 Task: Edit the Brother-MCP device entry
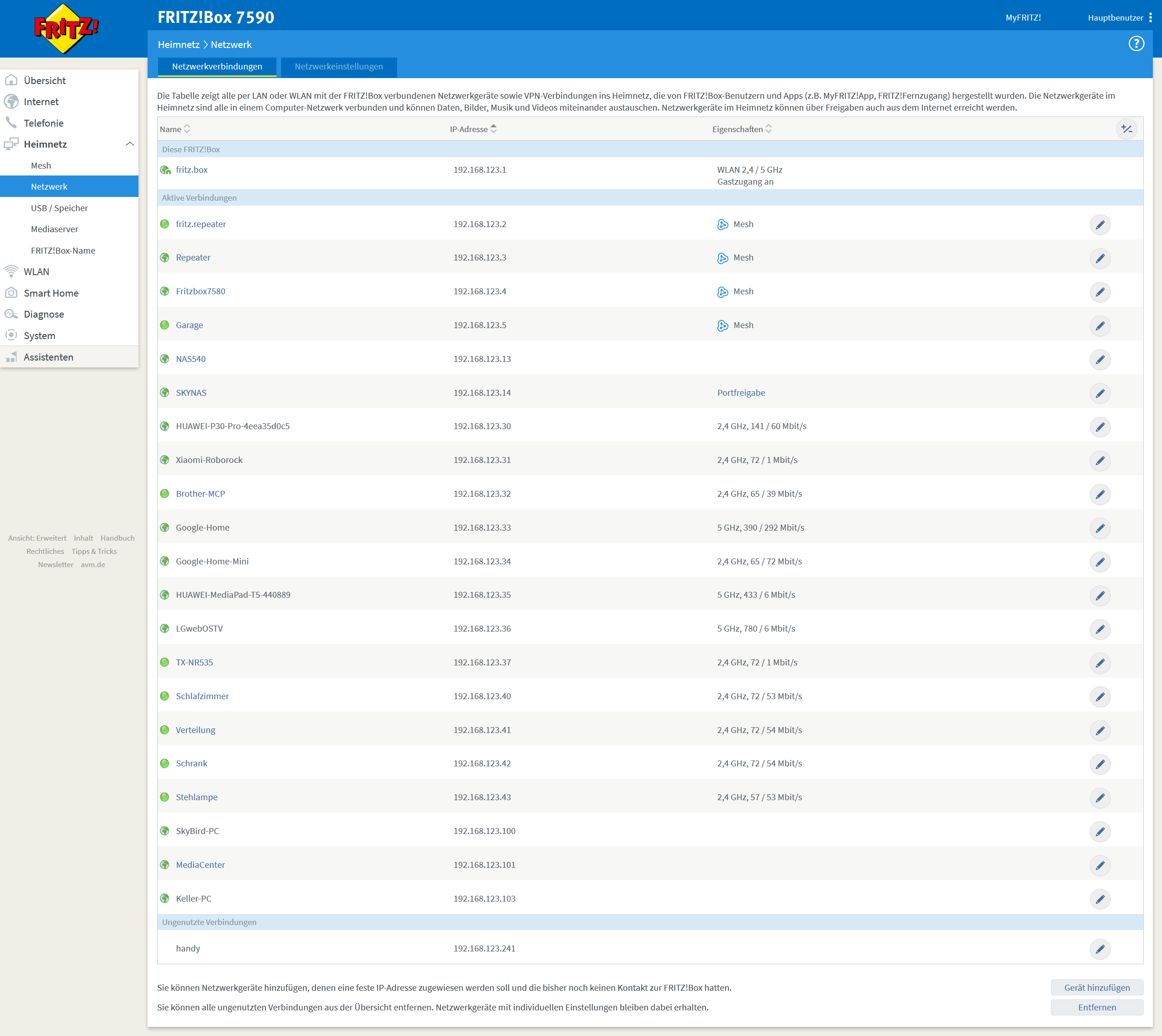coord(1100,494)
